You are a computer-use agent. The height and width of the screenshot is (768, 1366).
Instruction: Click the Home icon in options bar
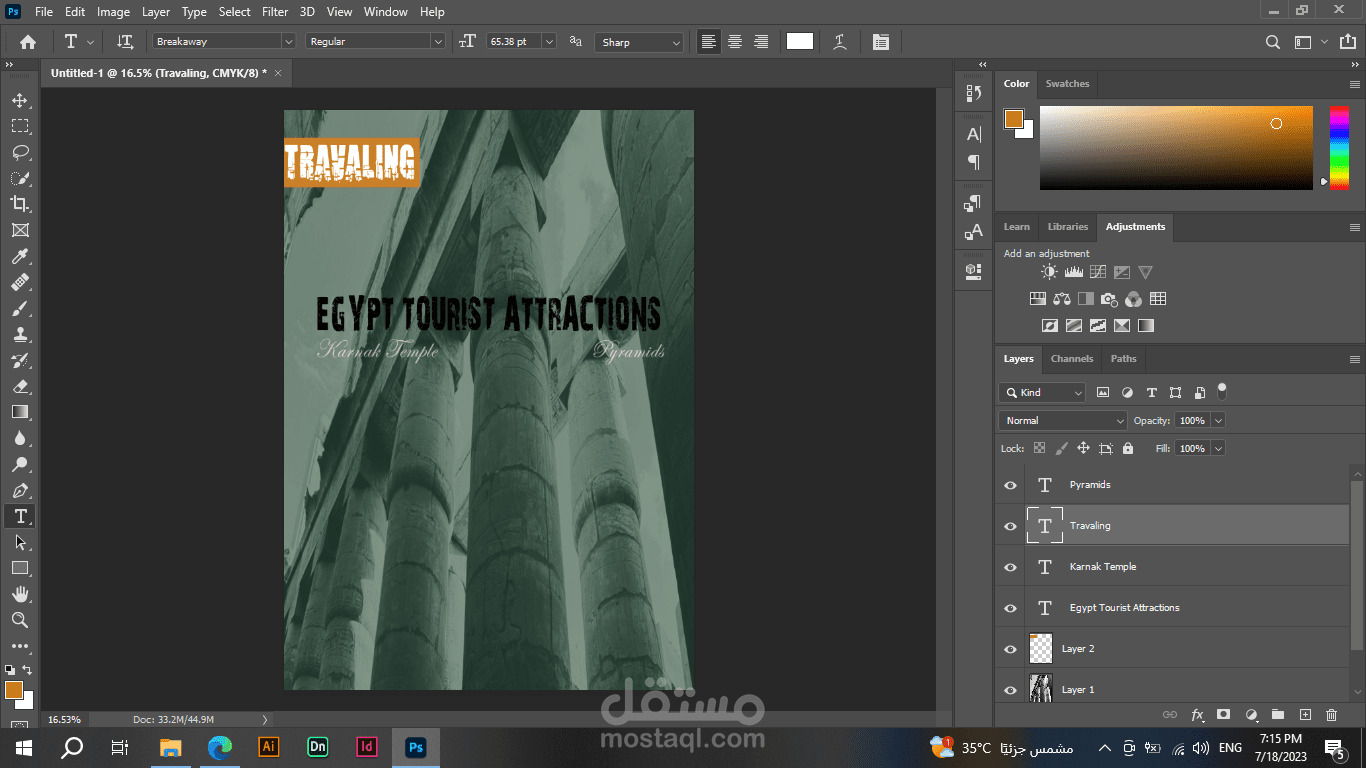[28, 42]
